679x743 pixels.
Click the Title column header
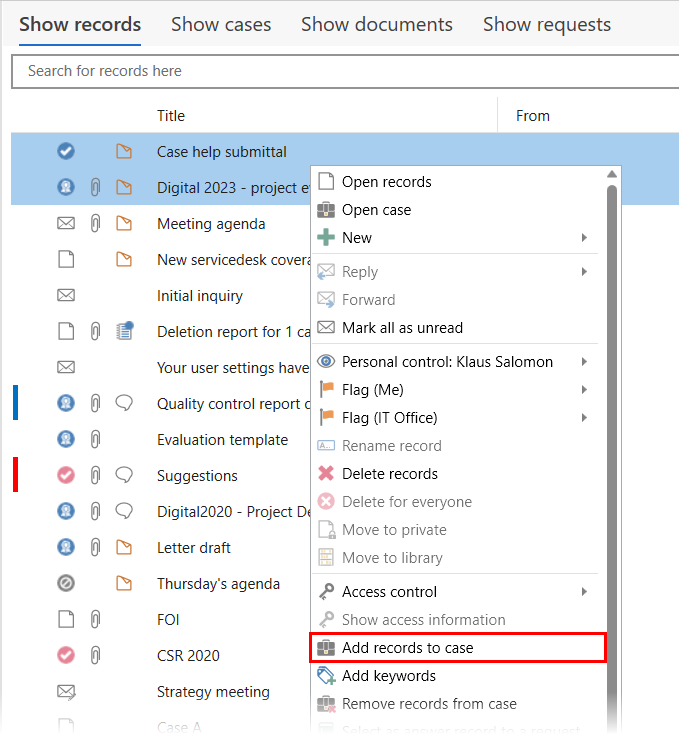(171, 116)
